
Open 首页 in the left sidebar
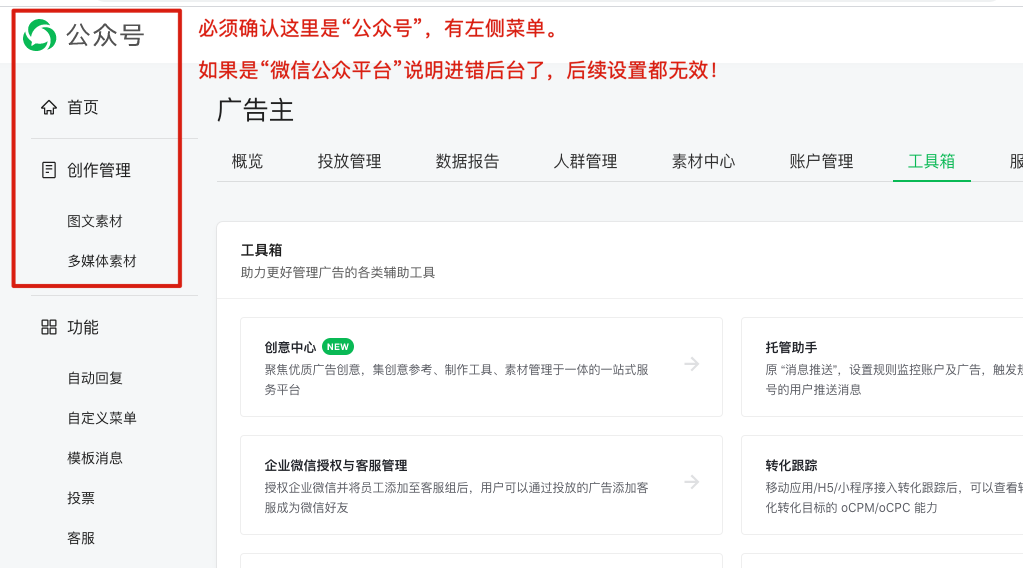pyautogui.click(x=83, y=108)
